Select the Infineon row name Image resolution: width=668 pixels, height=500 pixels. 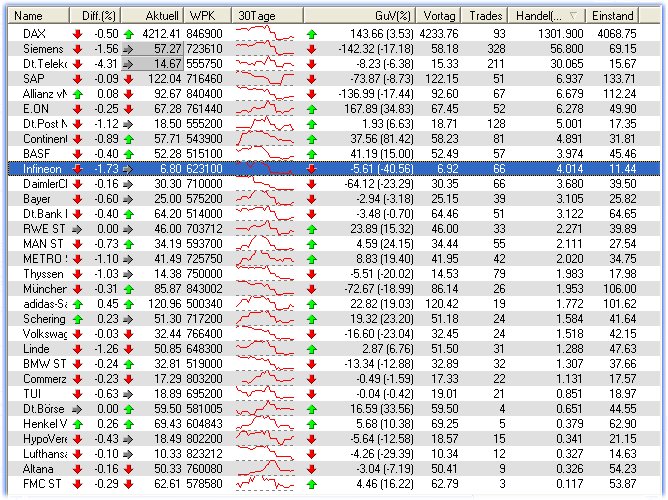tap(42, 169)
